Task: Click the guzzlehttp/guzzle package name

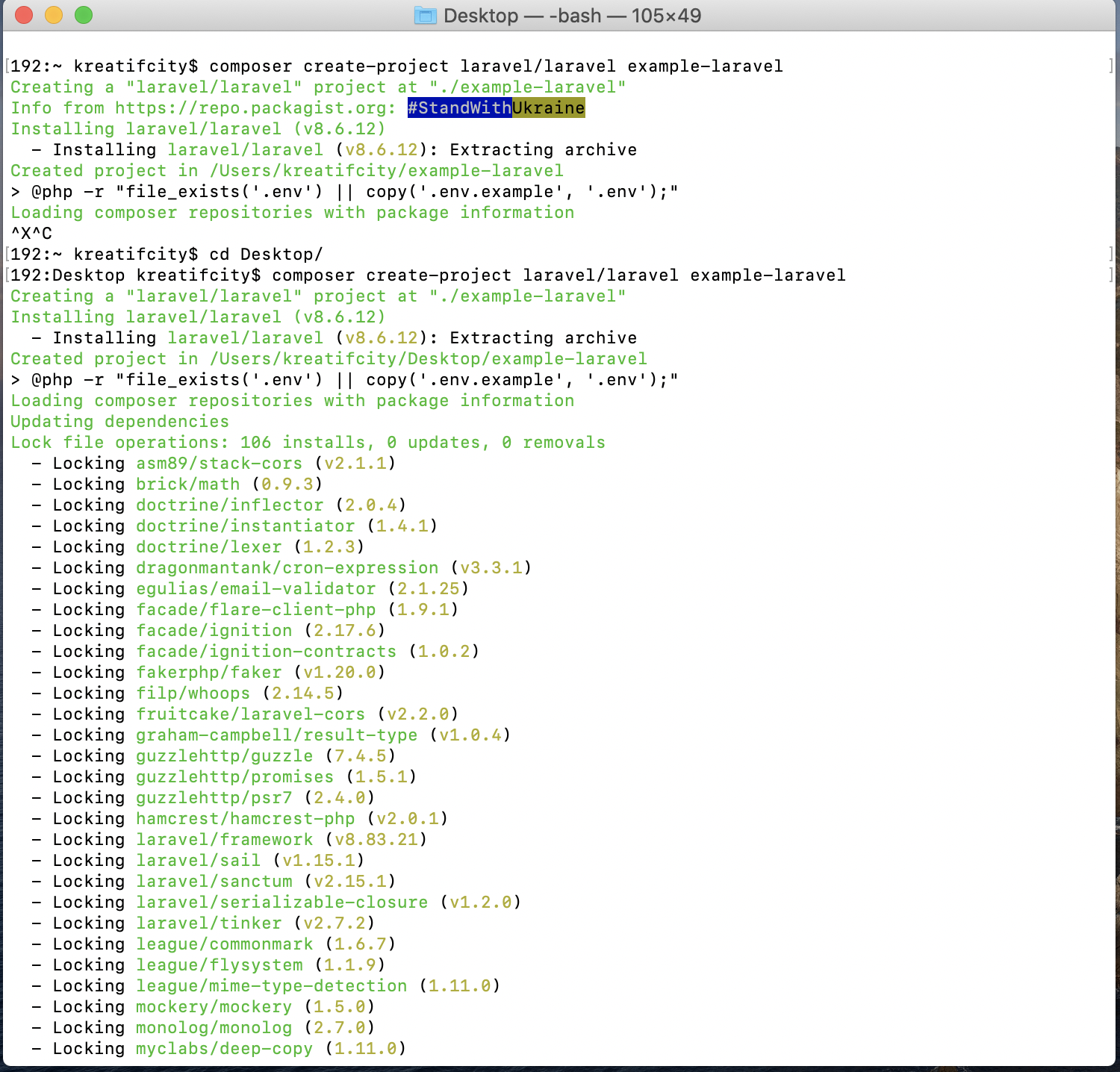Action: (x=224, y=756)
